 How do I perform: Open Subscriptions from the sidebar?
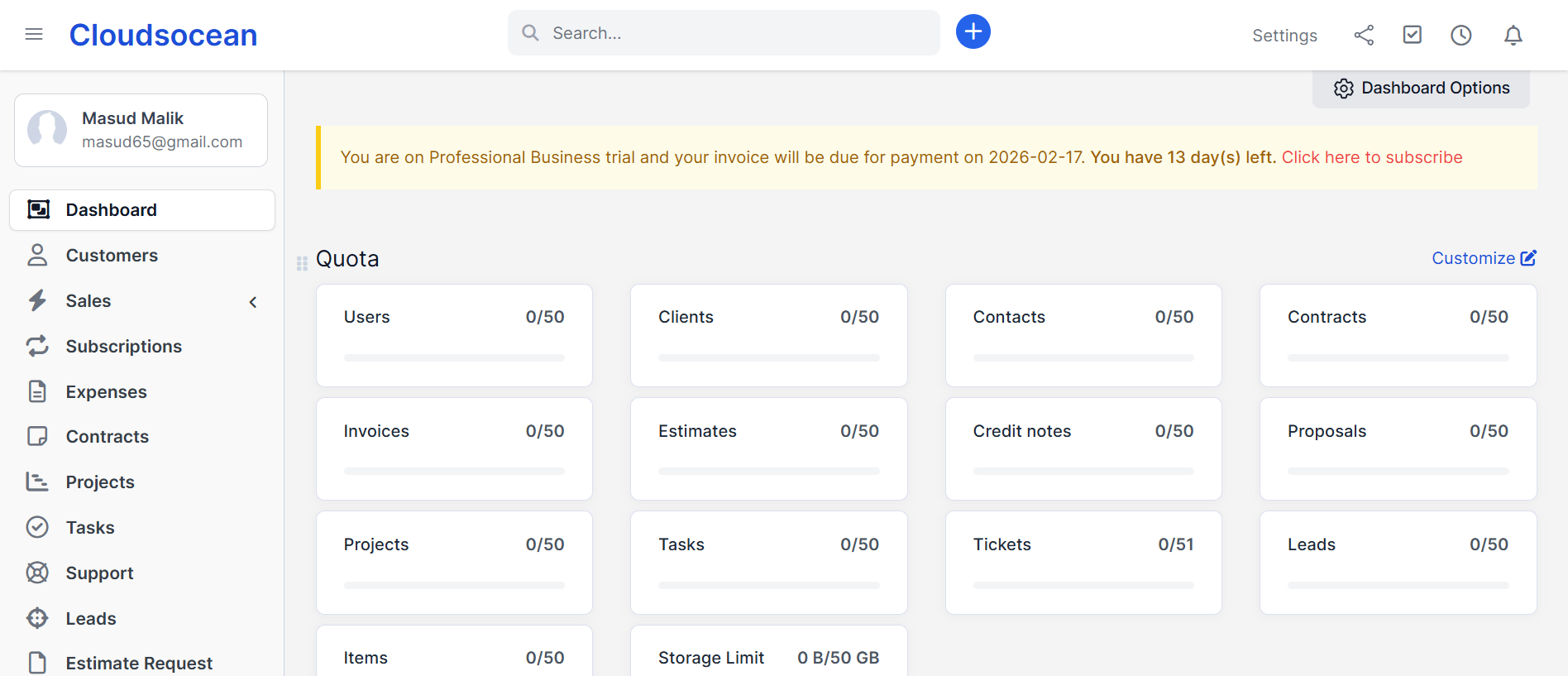(123, 347)
